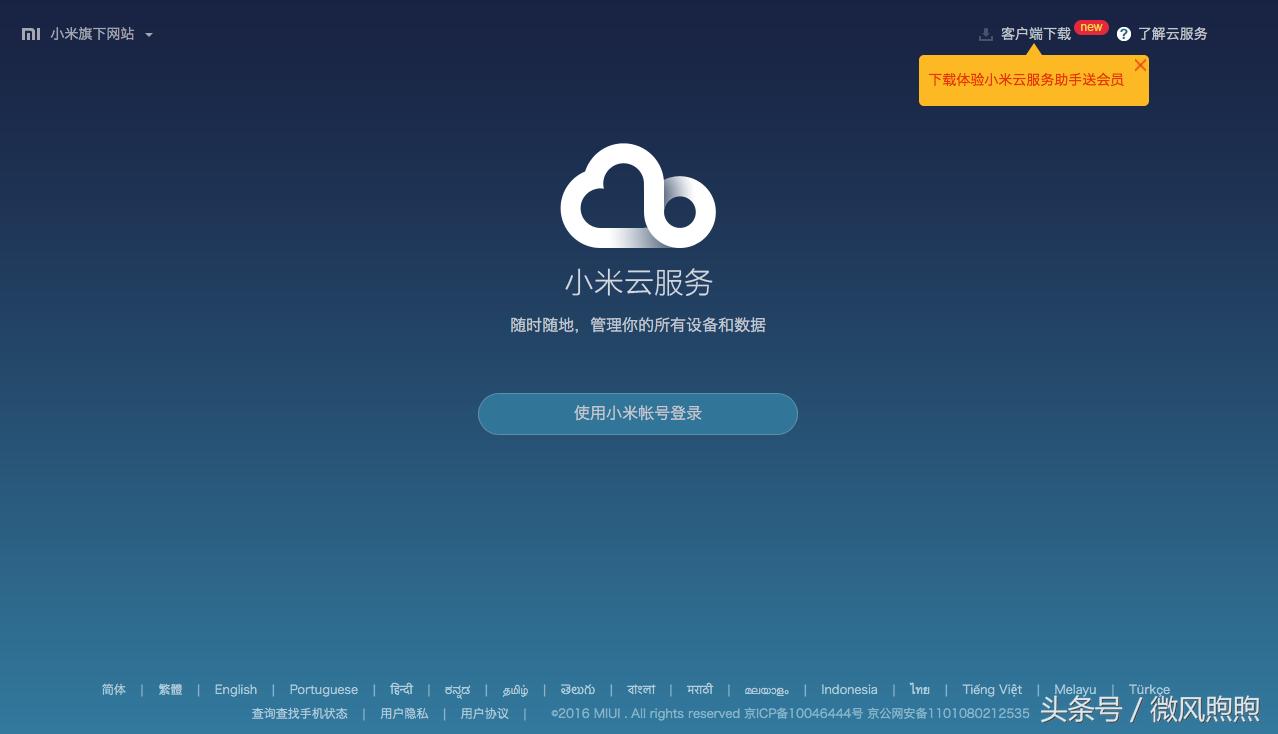
Task: Switch language to English
Action: click(x=235, y=689)
